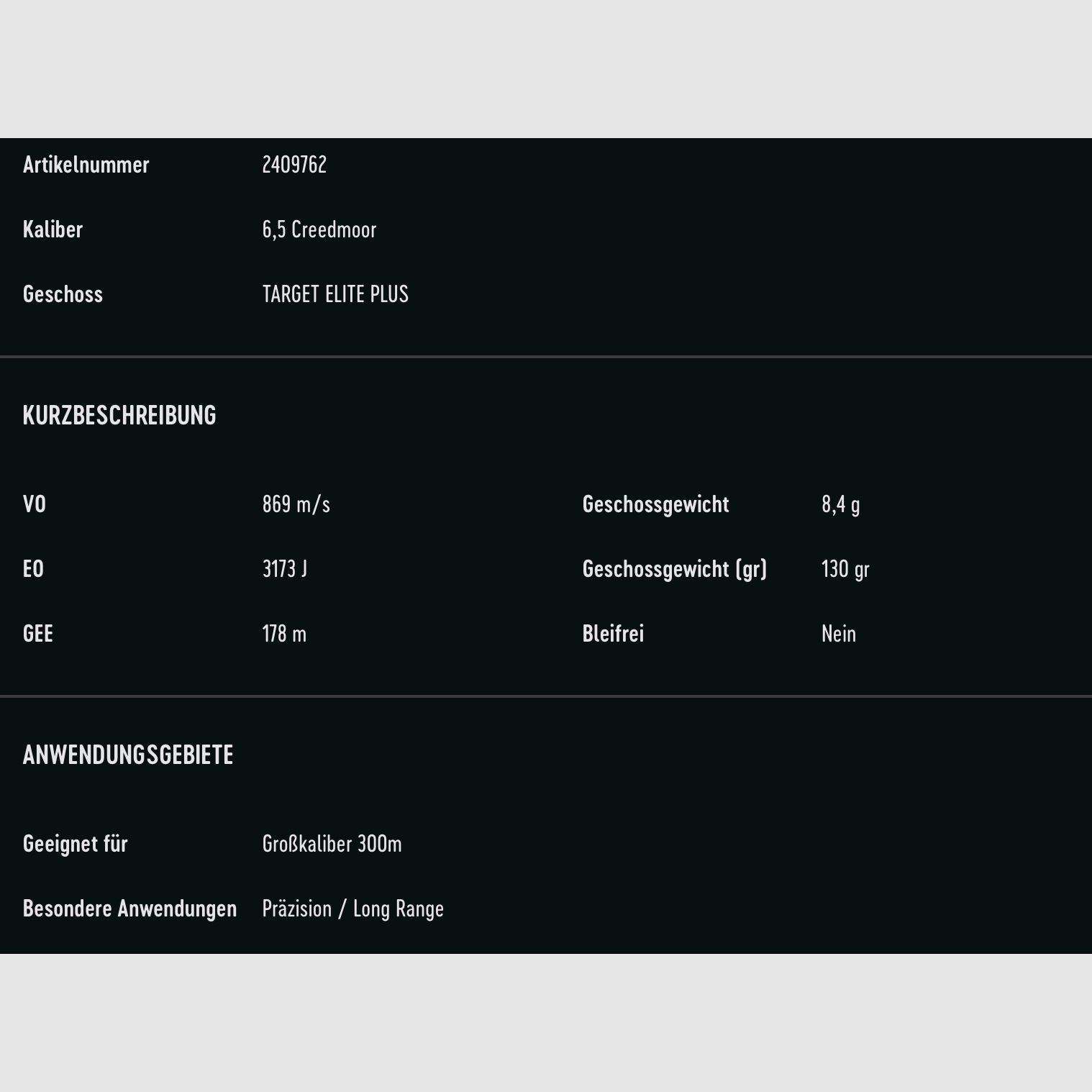Select the Nein value beside Bleifrei
Screen dimensions: 1092x1092
coord(839,634)
